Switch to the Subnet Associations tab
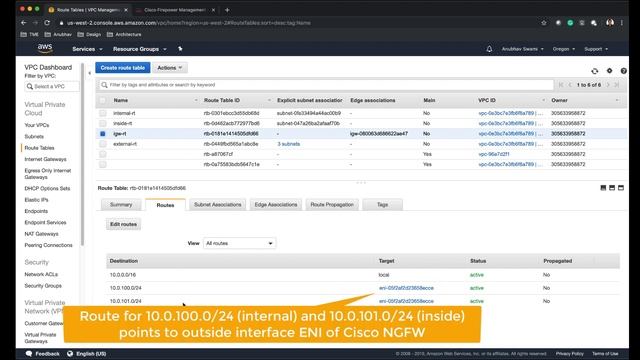Screen dimensions: 640x360 tap(218, 204)
